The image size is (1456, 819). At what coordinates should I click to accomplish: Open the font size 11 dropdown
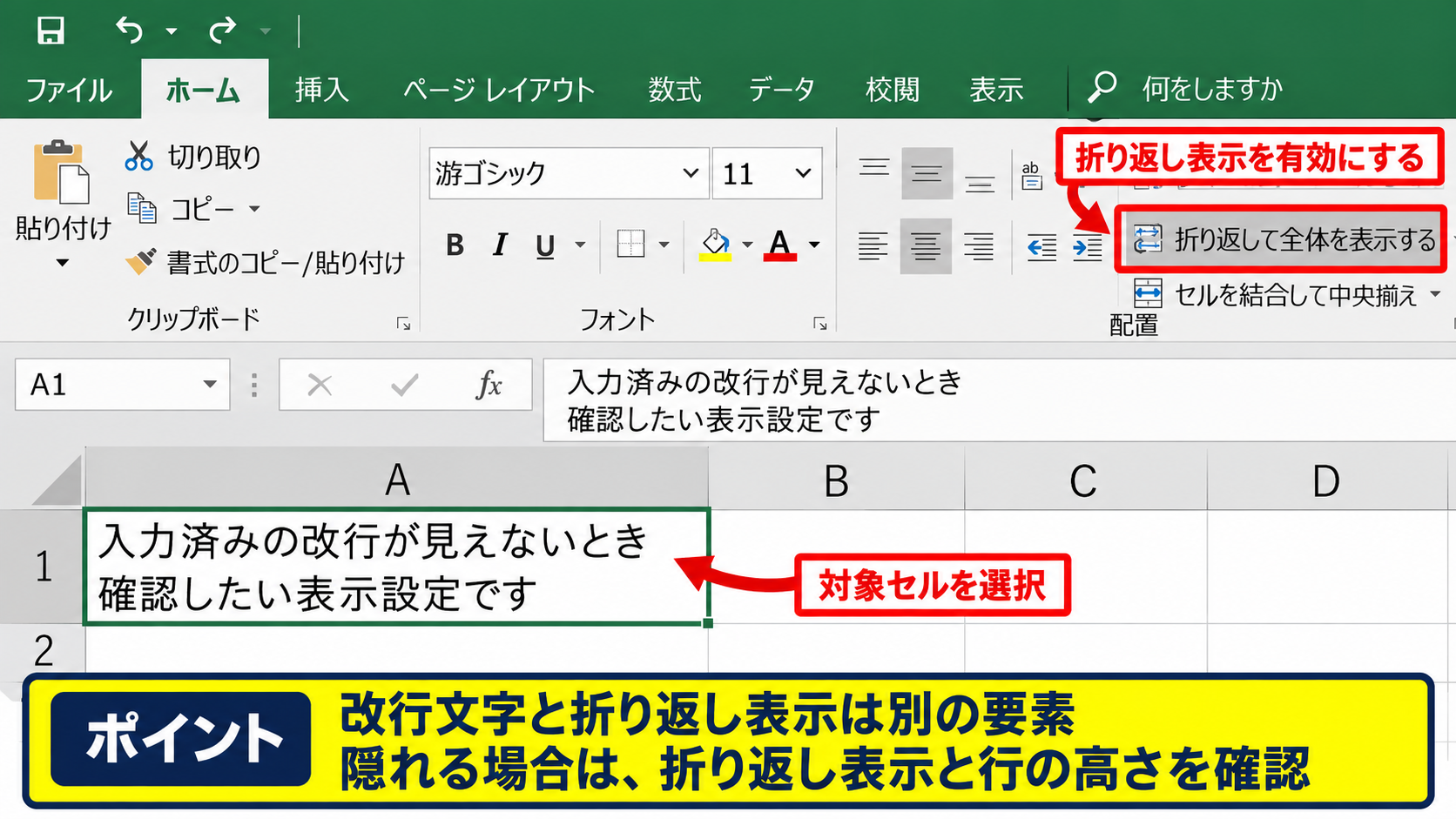(803, 173)
